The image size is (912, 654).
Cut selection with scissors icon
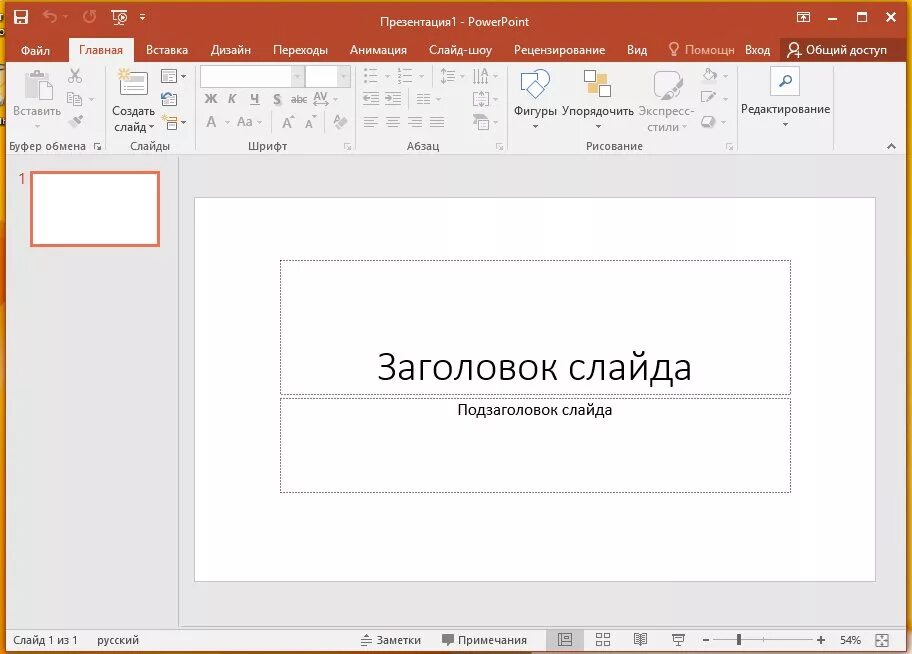pyautogui.click(x=75, y=76)
